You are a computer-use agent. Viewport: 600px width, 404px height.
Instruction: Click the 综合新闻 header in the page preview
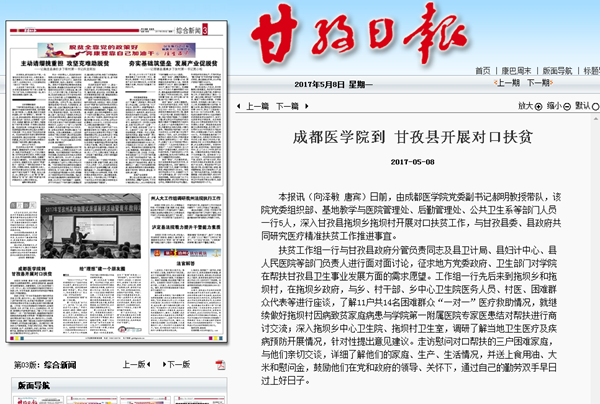coord(189,30)
